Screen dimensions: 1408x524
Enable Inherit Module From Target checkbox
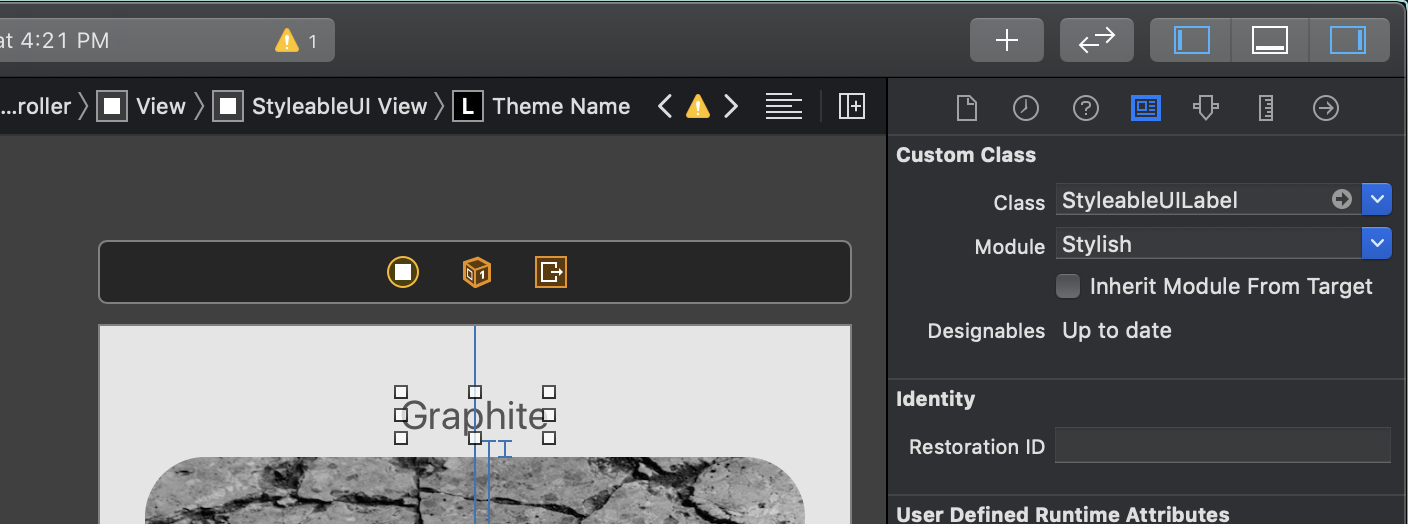click(x=1069, y=287)
